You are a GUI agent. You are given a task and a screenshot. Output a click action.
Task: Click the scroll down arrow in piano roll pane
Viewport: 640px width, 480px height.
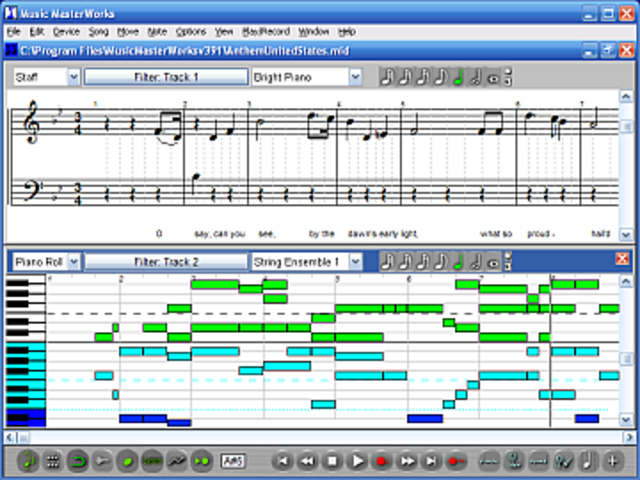pyautogui.click(x=626, y=419)
